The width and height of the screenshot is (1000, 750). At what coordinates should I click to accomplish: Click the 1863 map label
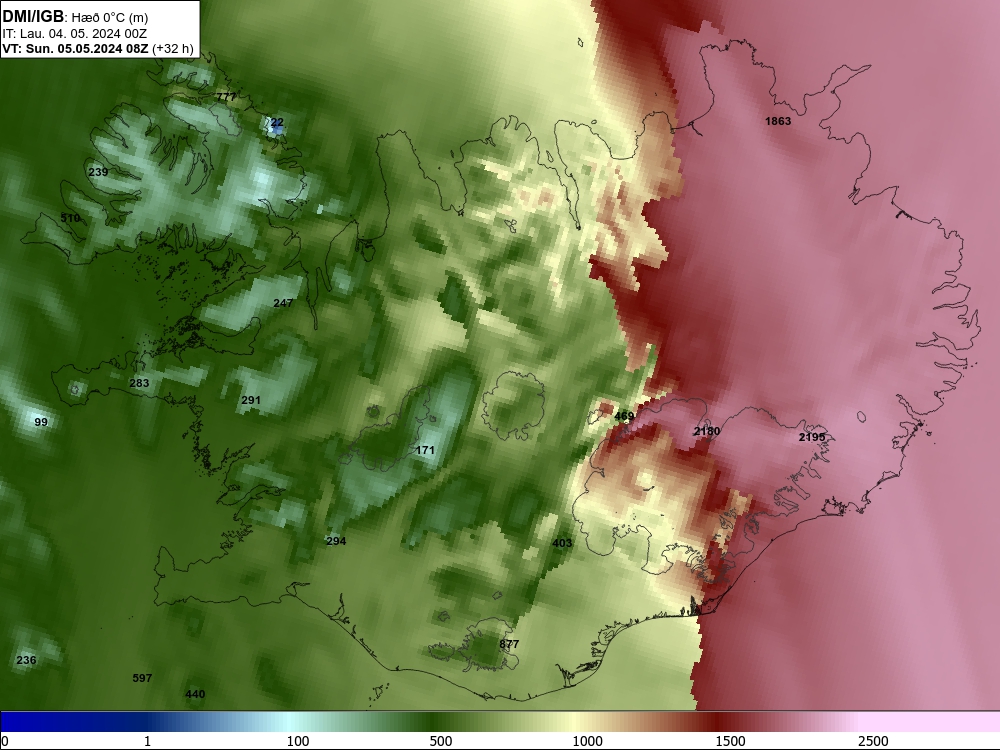coord(778,121)
